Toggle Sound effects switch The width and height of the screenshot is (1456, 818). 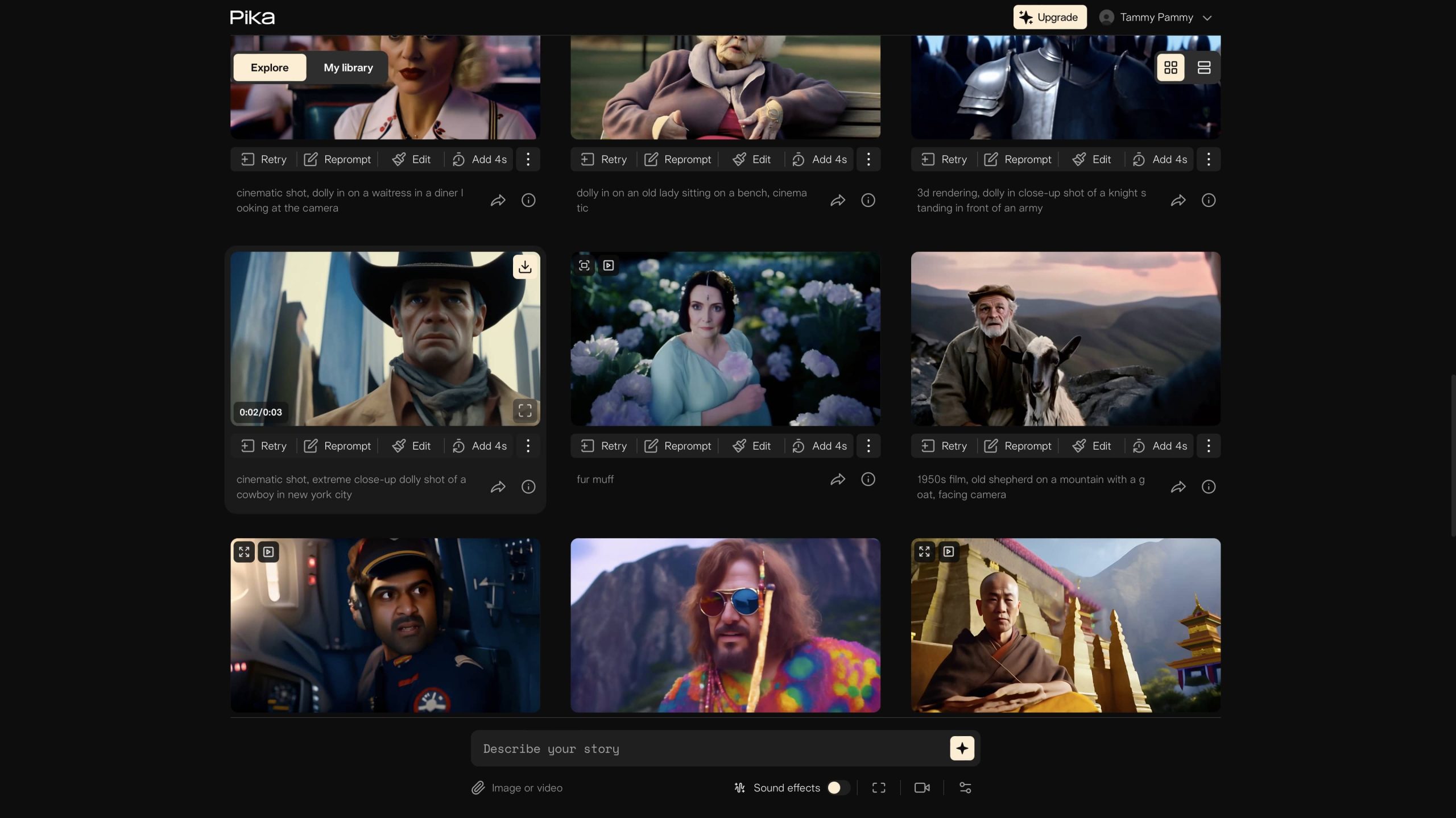click(x=838, y=788)
